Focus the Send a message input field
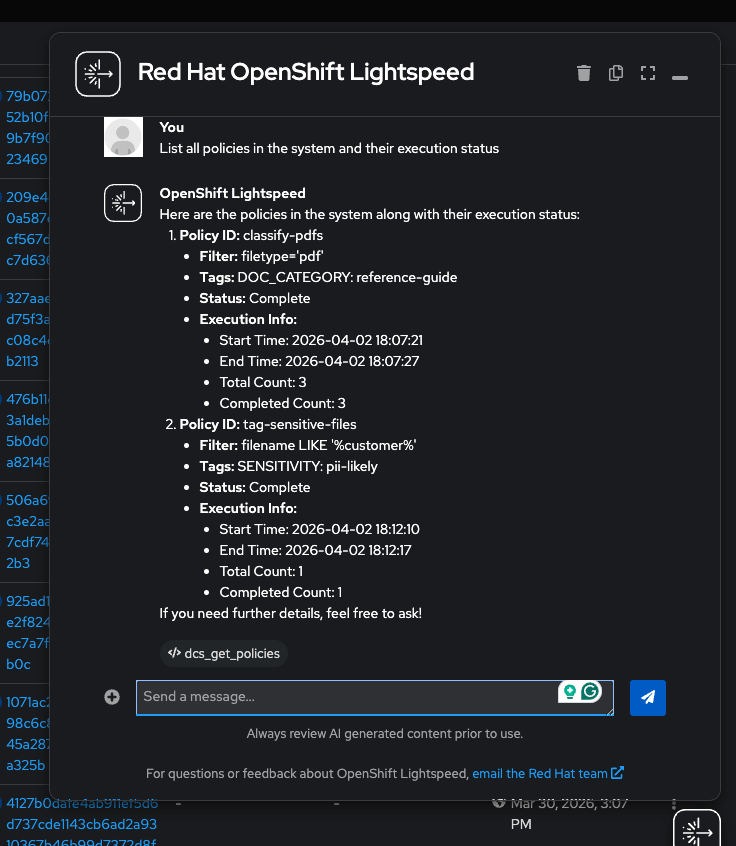 pyautogui.click(x=374, y=698)
